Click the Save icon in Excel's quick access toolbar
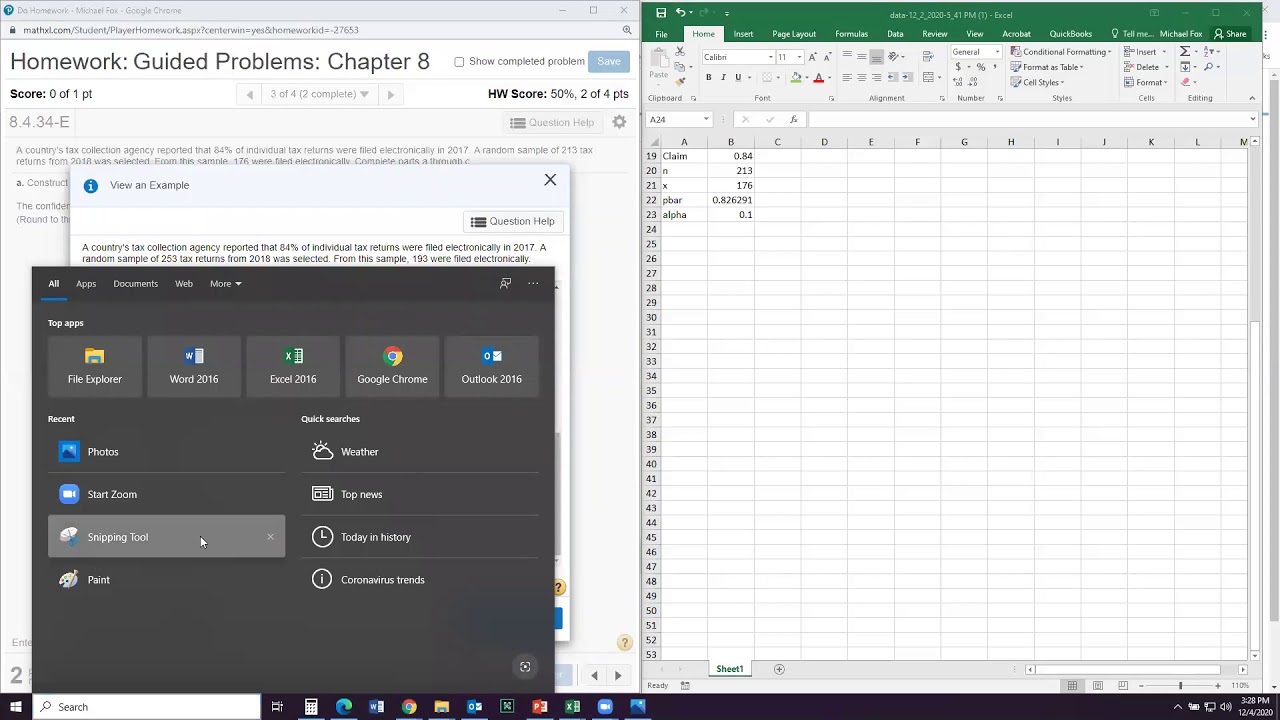The height and width of the screenshot is (720, 1280). [661, 13]
